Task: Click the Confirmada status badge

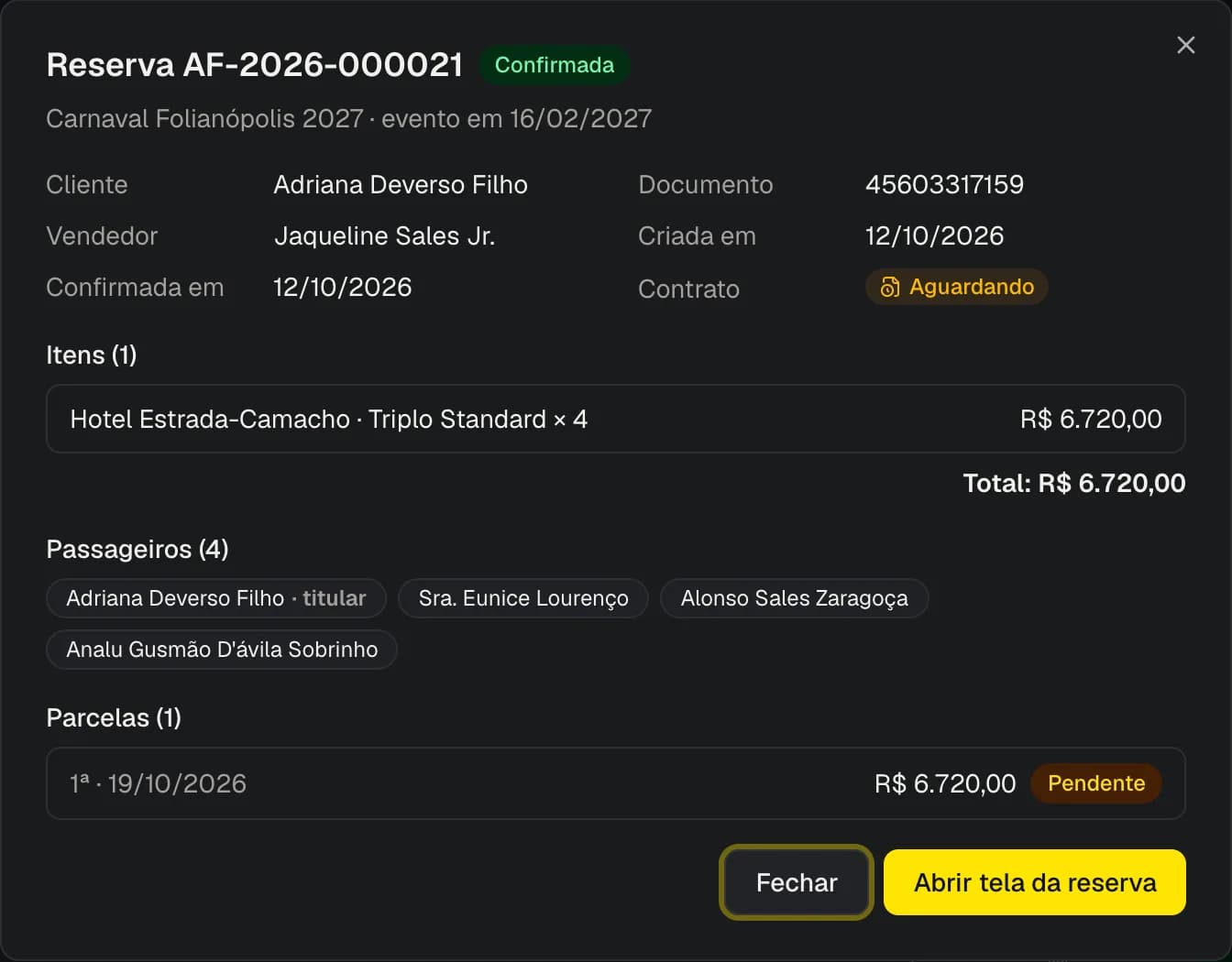Action: click(x=555, y=65)
